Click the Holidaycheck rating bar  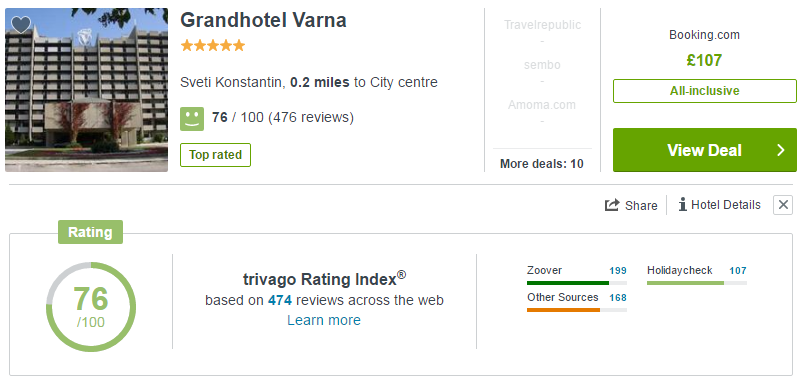coord(696,283)
